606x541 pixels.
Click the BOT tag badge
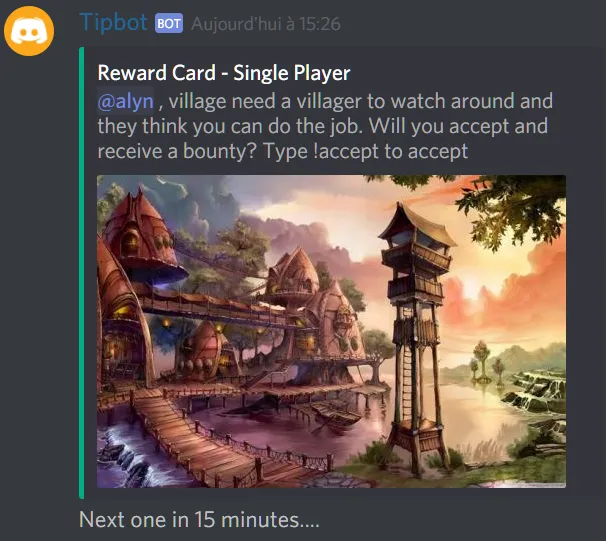(169, 23)
